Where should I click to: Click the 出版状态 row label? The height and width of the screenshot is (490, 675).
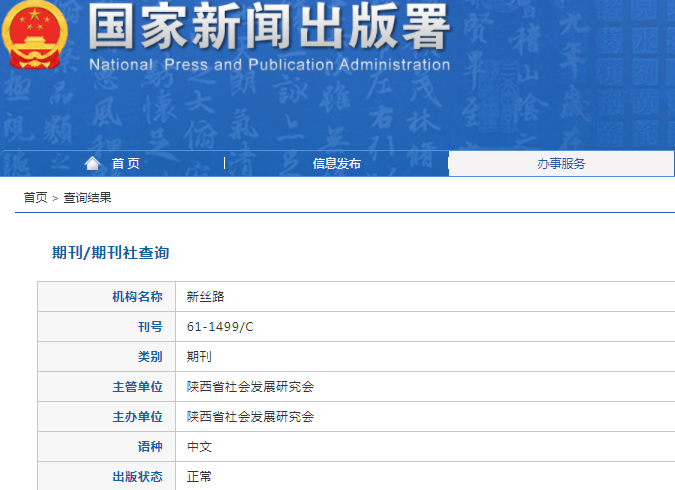(137, 477)
